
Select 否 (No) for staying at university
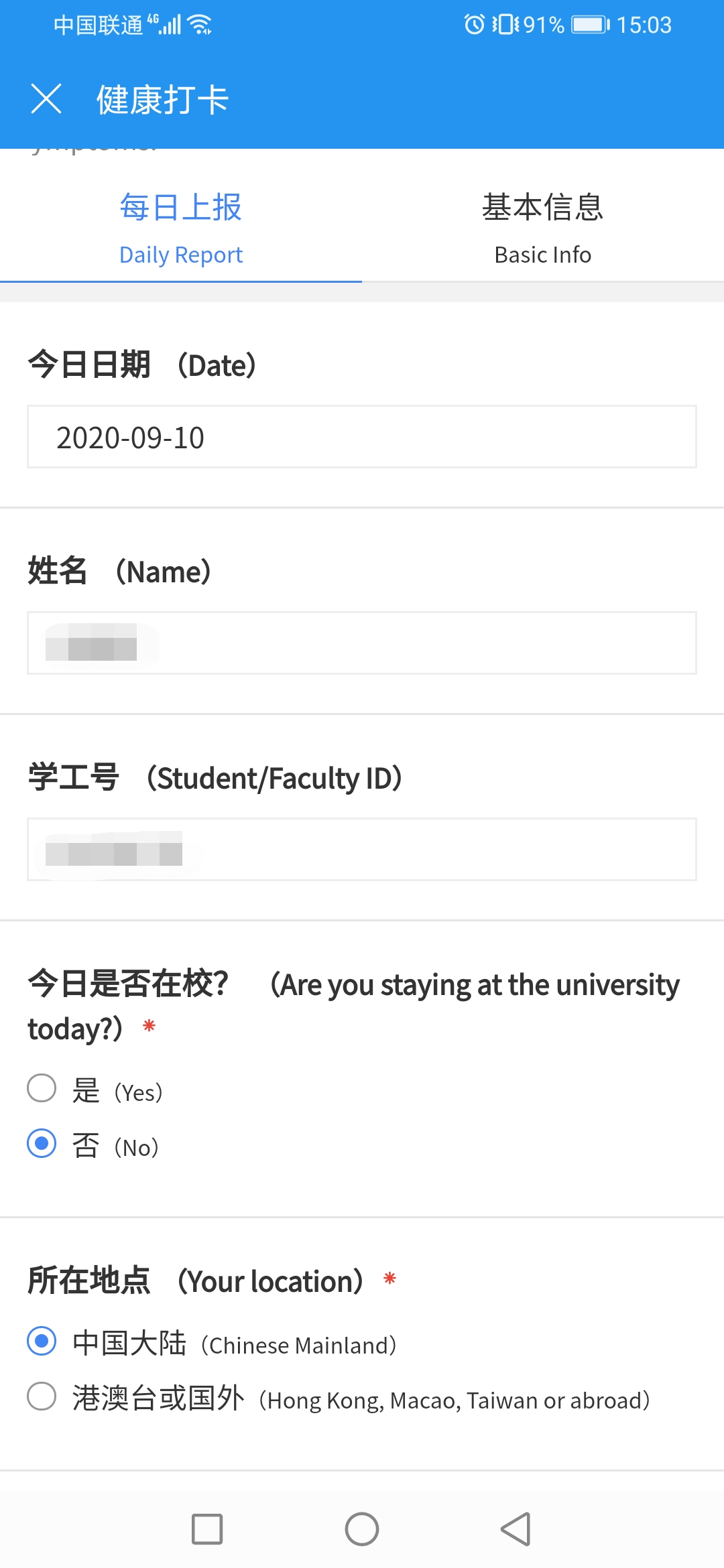click(x=42, y=1143)
